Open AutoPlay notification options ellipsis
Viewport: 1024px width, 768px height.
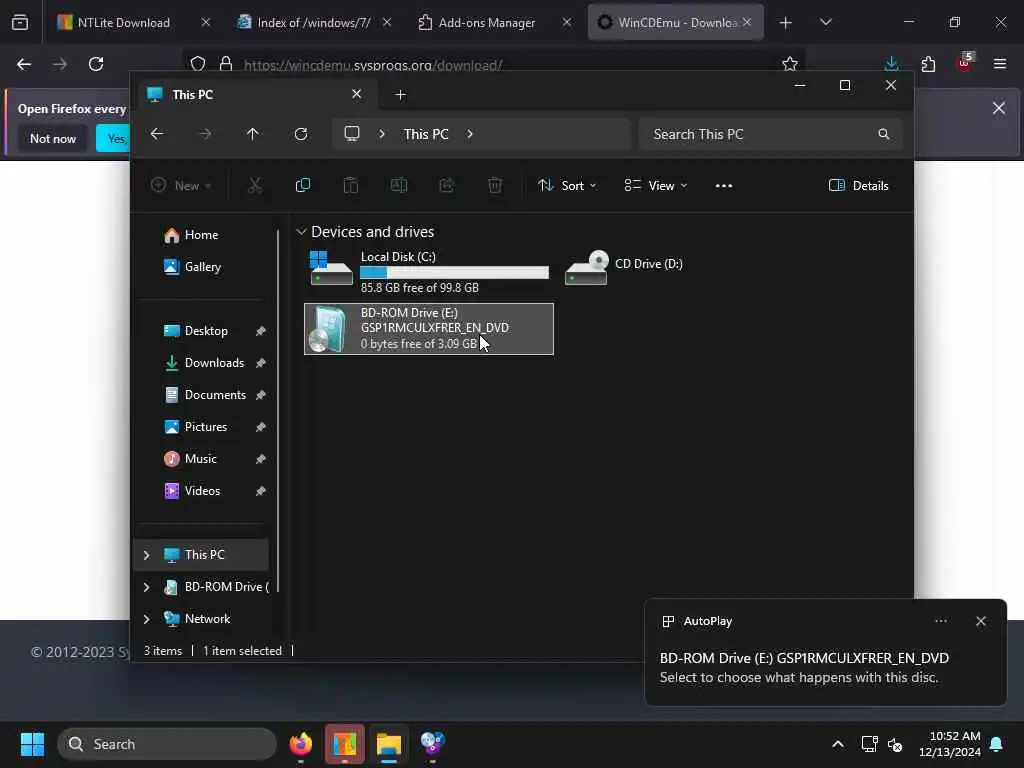click(941, 621)
